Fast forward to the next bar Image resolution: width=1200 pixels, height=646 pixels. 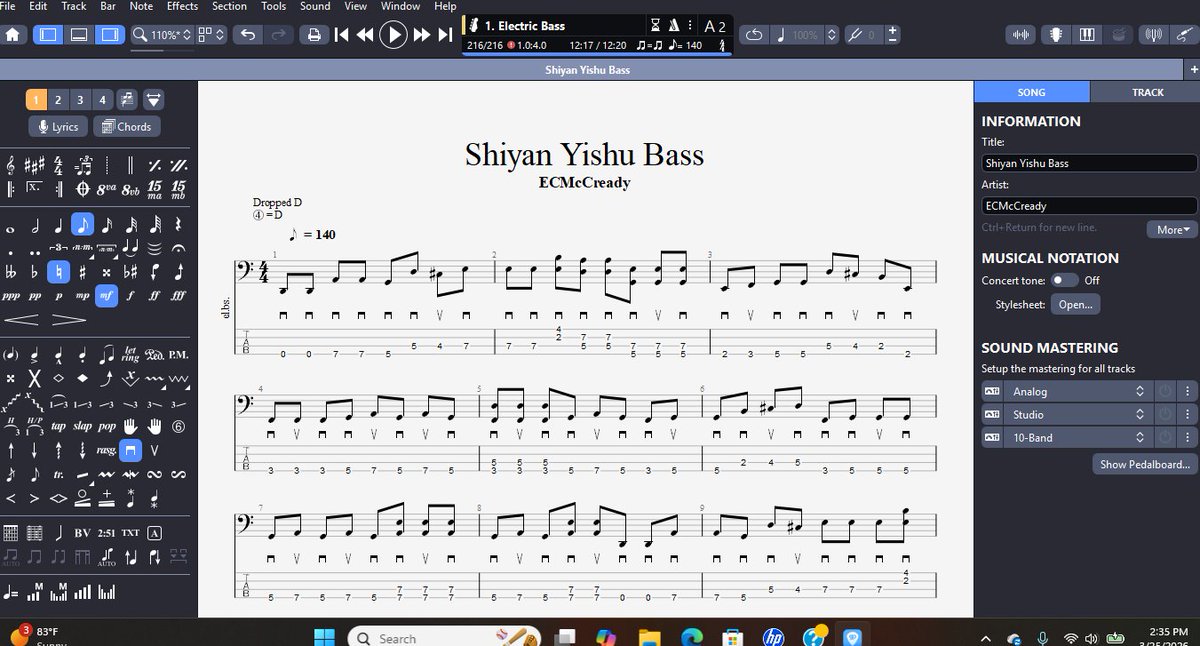(422, 35)
